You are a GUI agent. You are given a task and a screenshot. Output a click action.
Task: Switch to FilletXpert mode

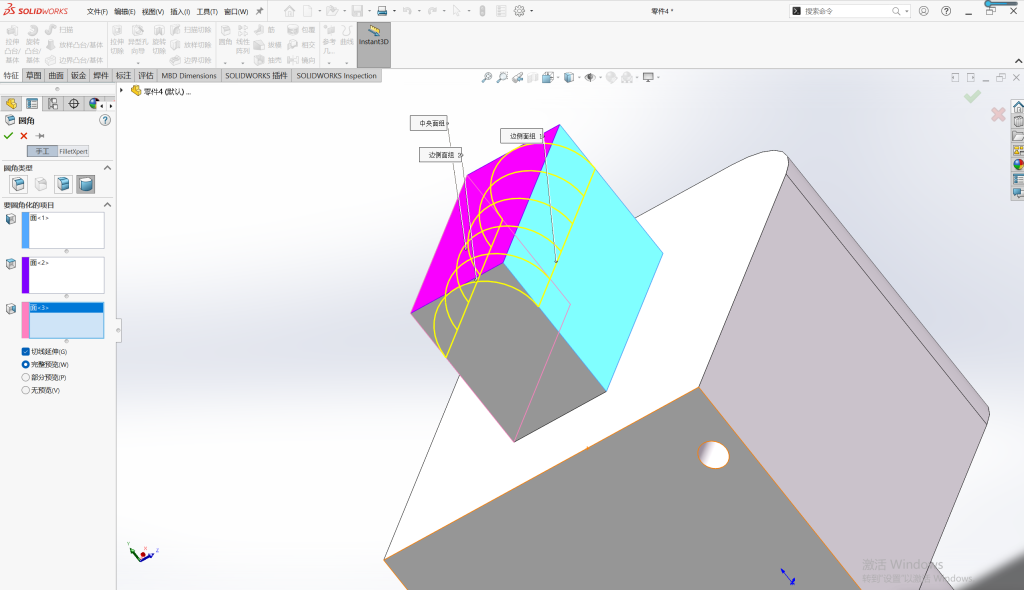(73, 152)
